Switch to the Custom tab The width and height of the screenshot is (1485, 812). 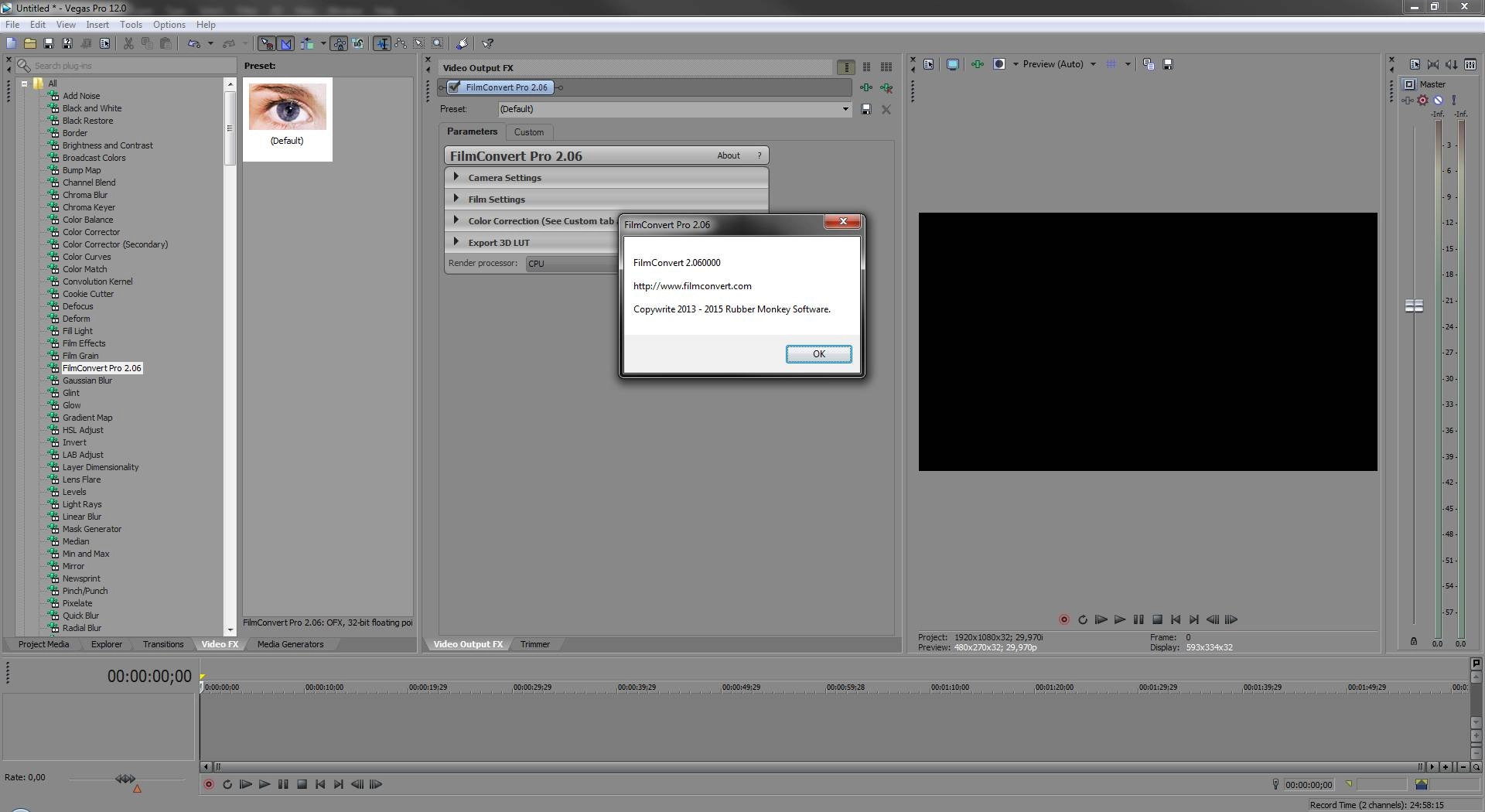click(x=529, y=132)
